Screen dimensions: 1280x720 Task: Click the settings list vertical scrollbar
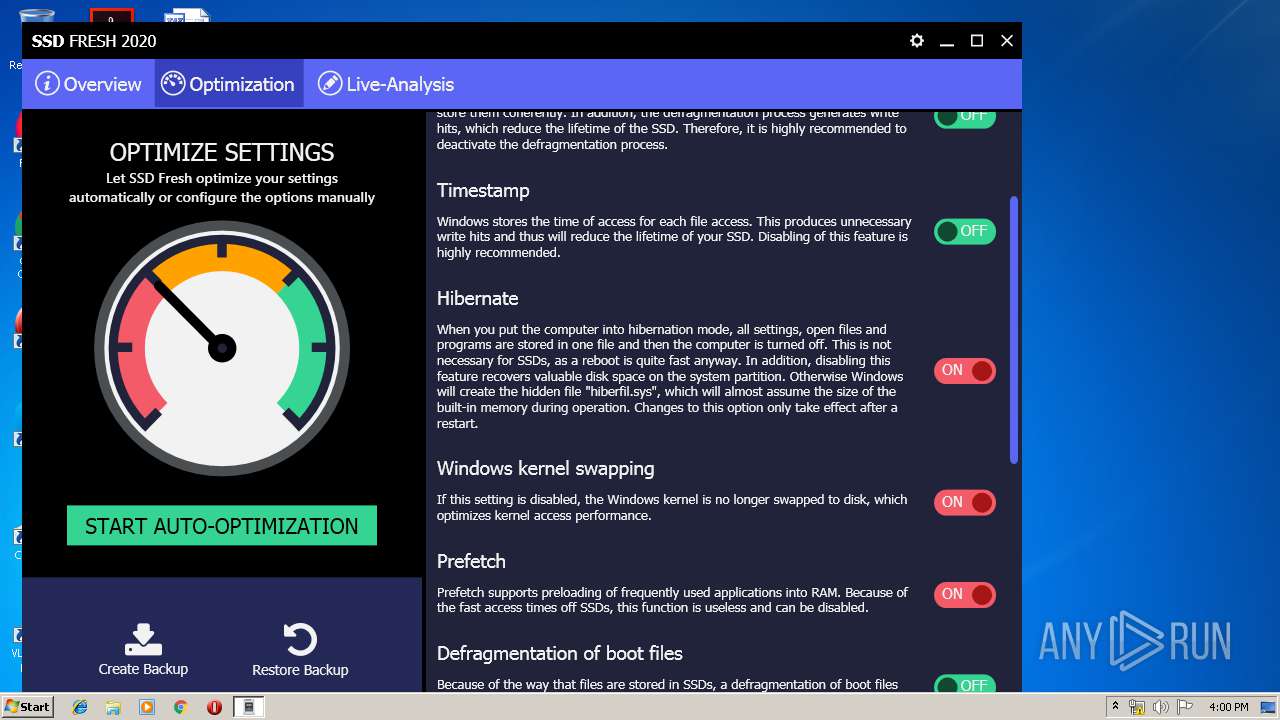click(x=1014, y=330)
